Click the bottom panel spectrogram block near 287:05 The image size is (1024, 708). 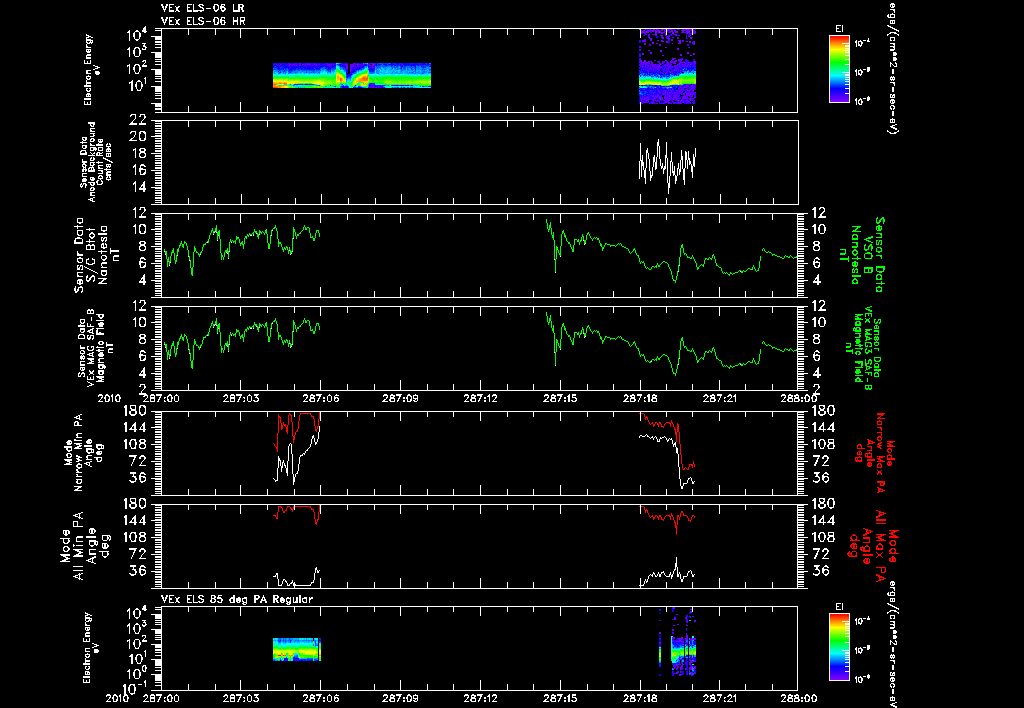[297, 649]
